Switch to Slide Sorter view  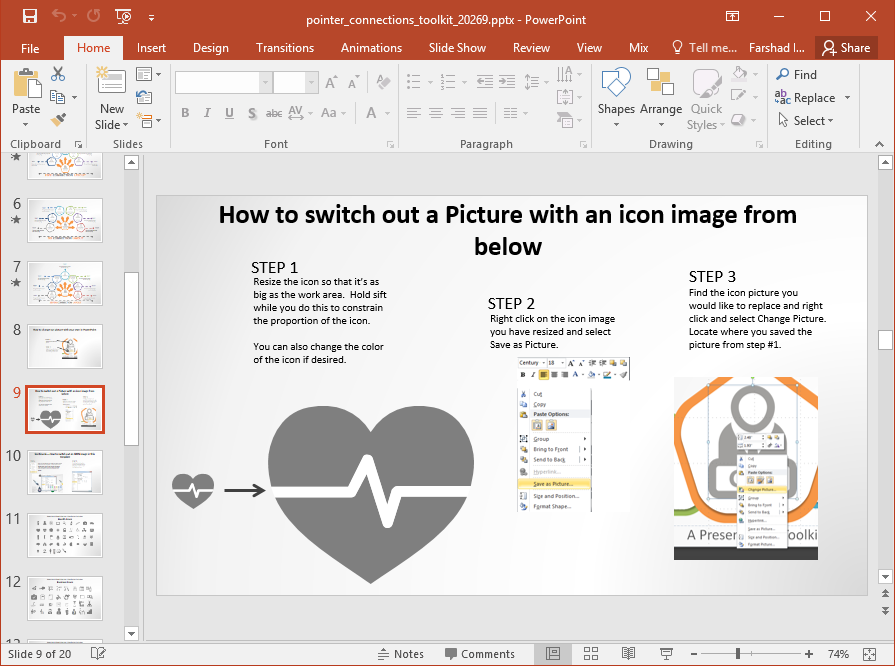590,654
